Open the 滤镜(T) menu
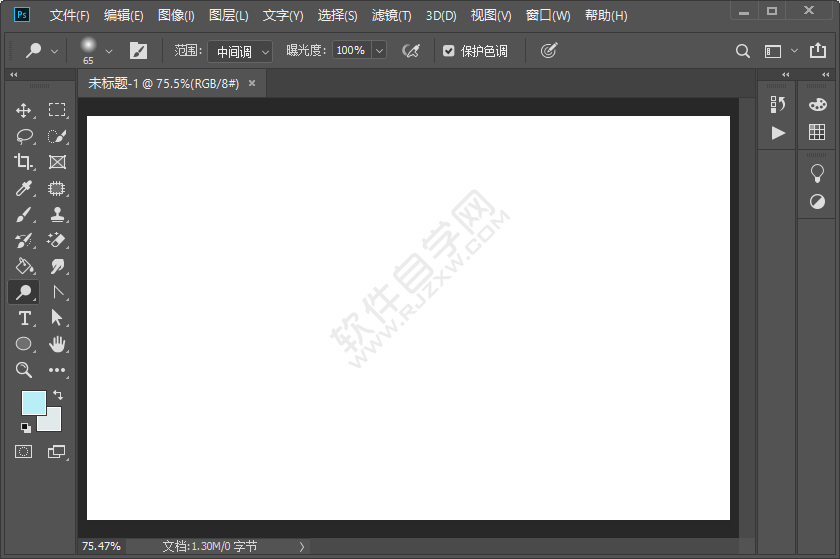 tap(392, 16)
